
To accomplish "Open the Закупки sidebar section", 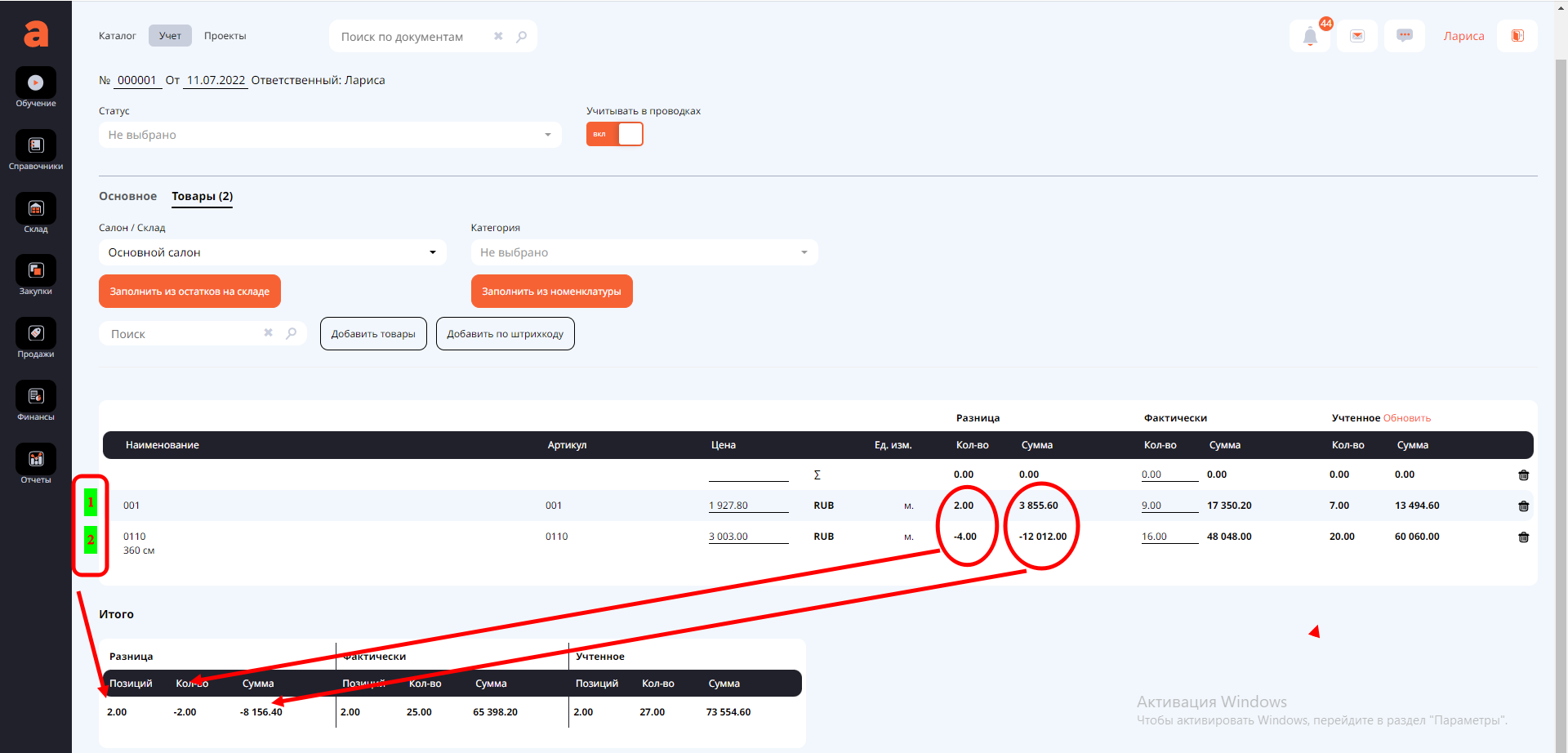I will [x=36, y=271].
